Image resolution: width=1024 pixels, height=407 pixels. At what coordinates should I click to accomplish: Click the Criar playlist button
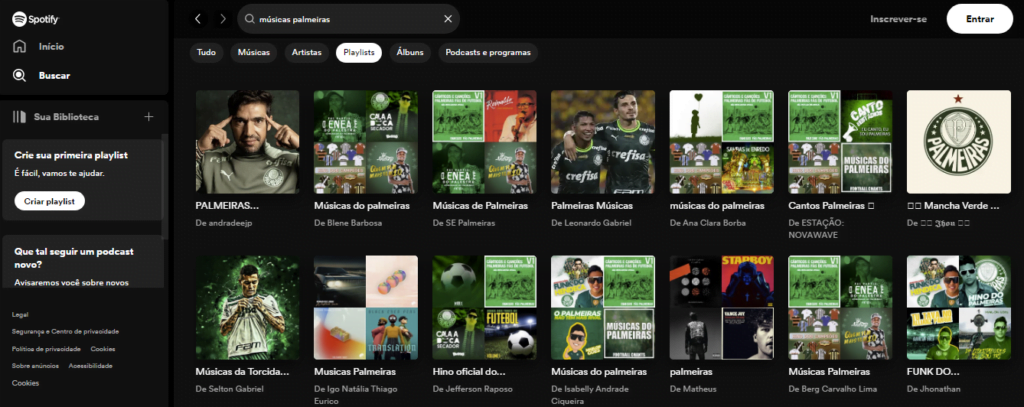[50, 201]
